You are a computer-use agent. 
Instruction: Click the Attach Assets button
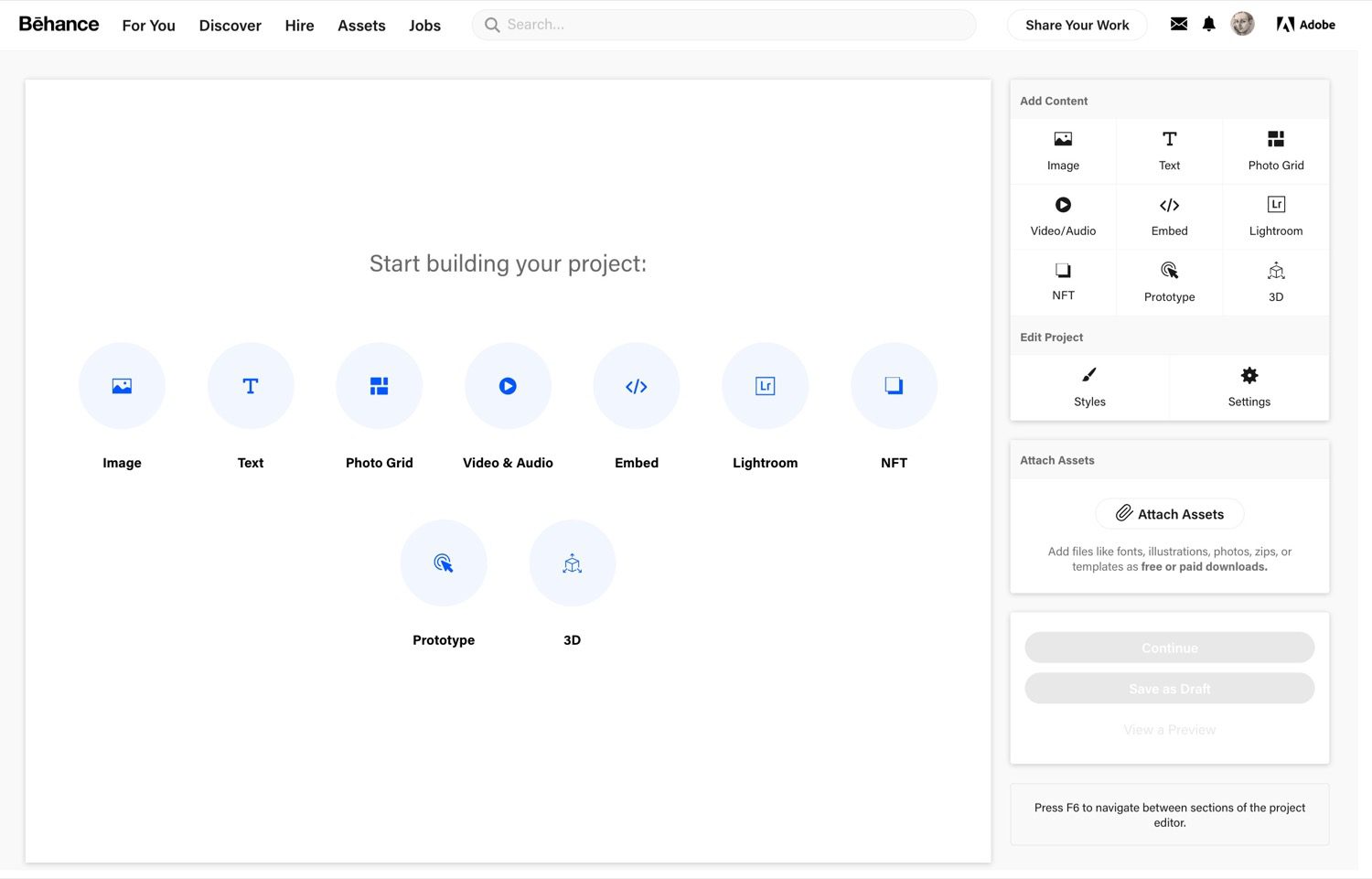click(1169, 513)
